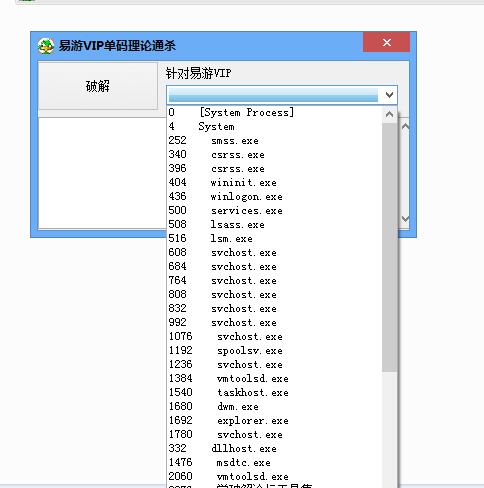Select svchost.exe with PID 1780

click(274, 434)
